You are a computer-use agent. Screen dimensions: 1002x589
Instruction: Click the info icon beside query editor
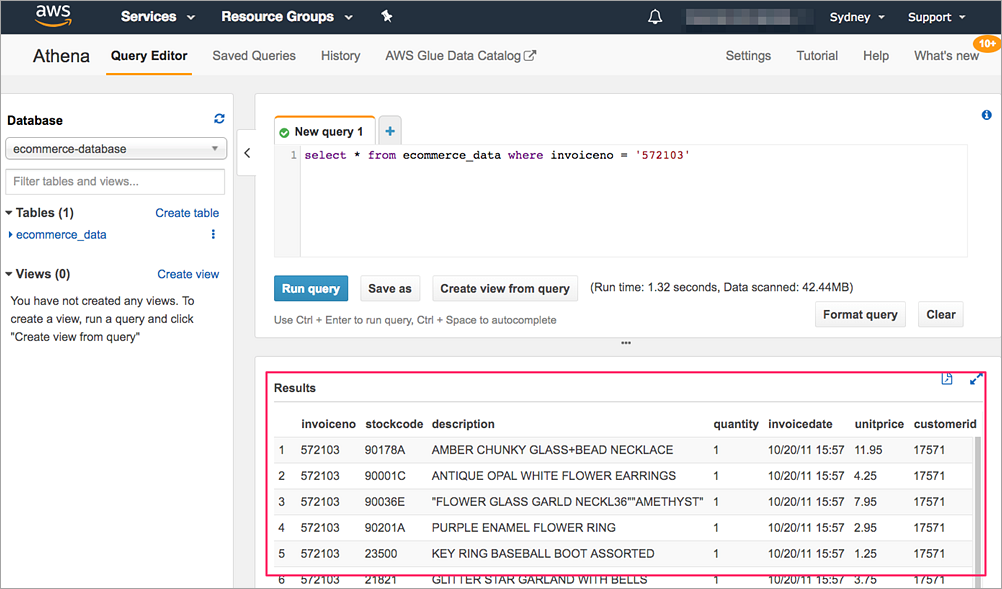pyautogui.click(x=987, y=115)
